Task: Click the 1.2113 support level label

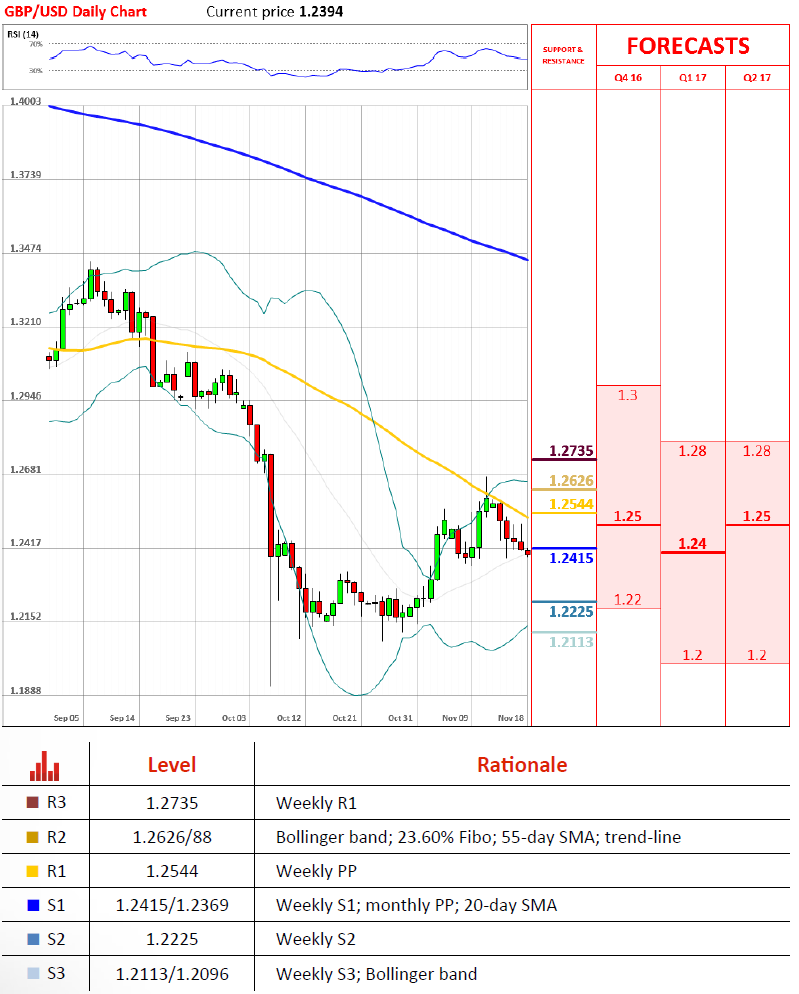Action: (x=571, y=642)
